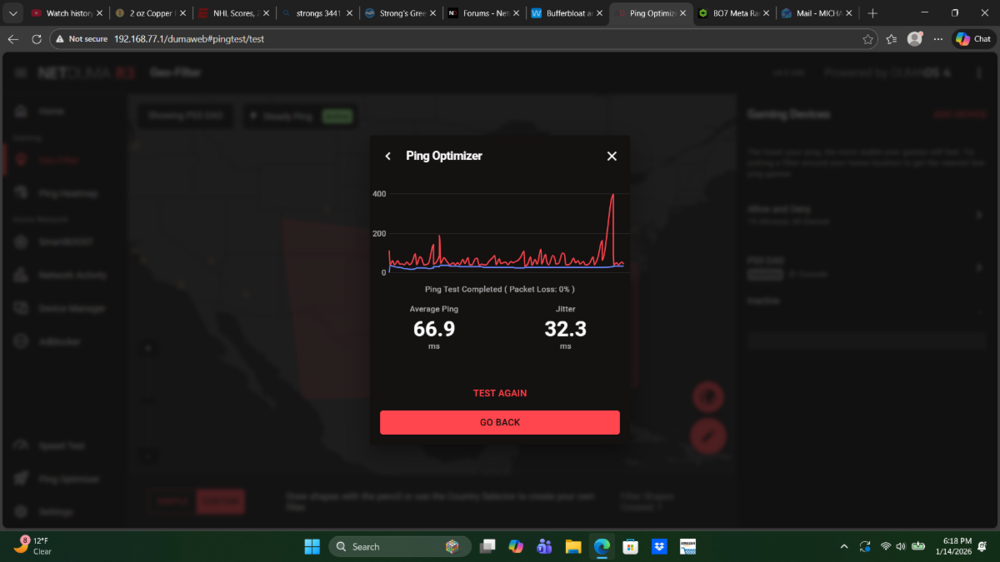Reload the page using browser refresh icon
Screen dimensions: 1000x562
coord(37,39)
